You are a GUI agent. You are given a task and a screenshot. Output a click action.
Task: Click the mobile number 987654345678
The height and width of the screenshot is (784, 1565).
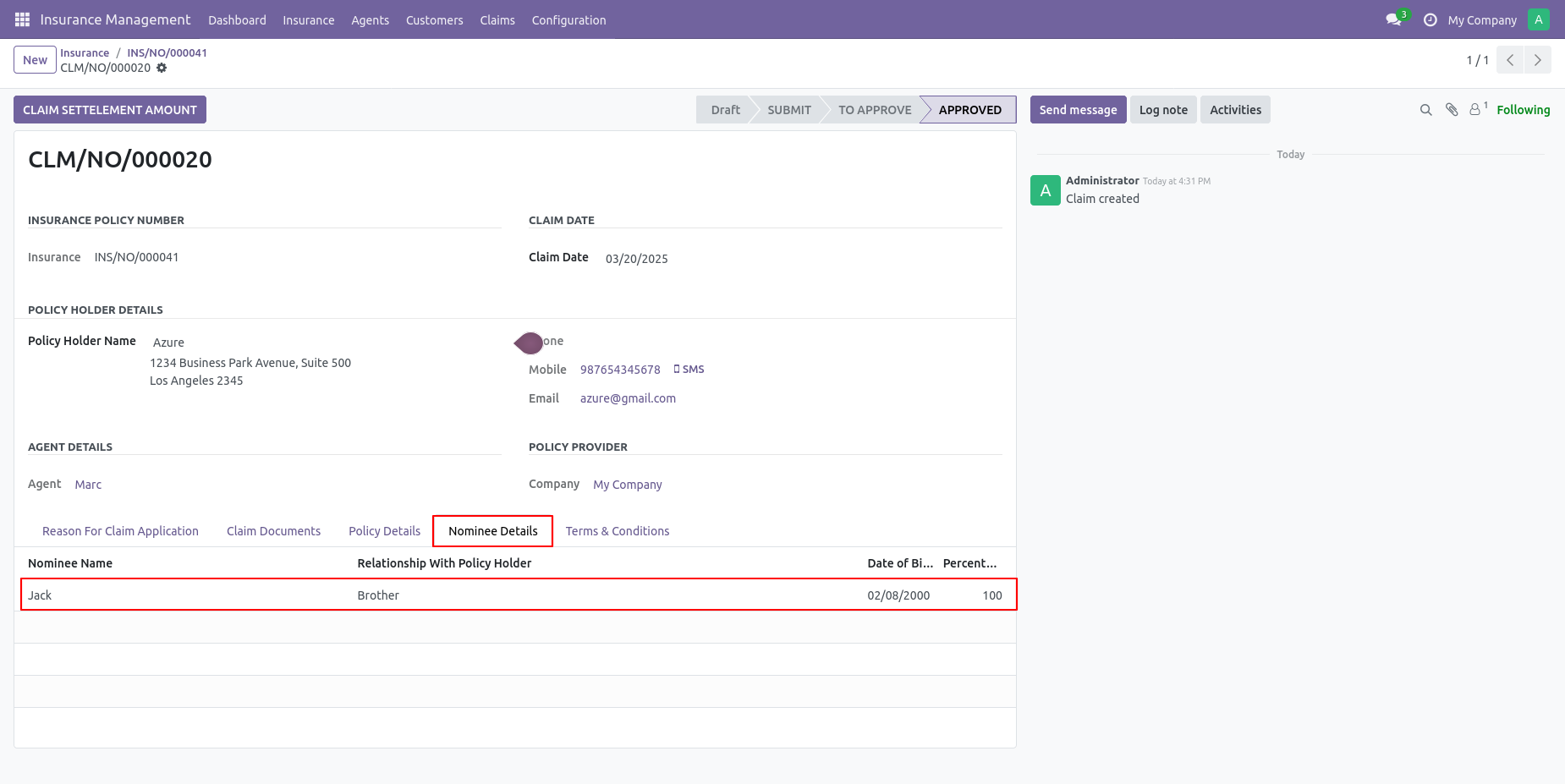coord(620,370)
